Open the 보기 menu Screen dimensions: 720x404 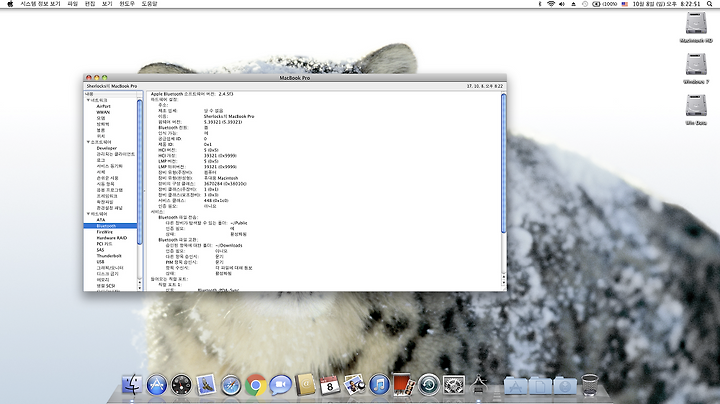[107, 4]
